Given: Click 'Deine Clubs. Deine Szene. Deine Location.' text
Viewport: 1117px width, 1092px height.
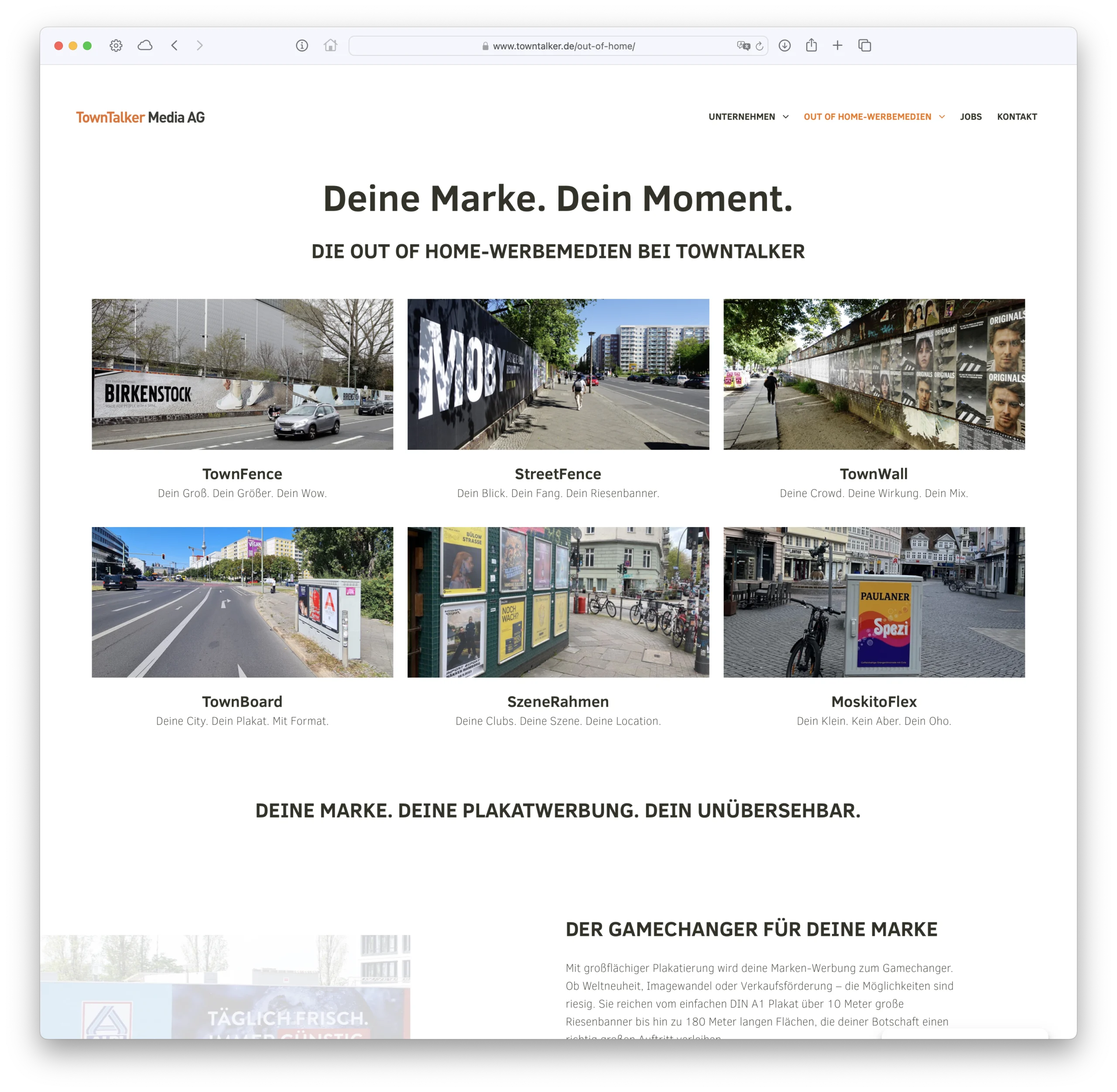Looking at the screenshot, I should (x=558, y=721).
